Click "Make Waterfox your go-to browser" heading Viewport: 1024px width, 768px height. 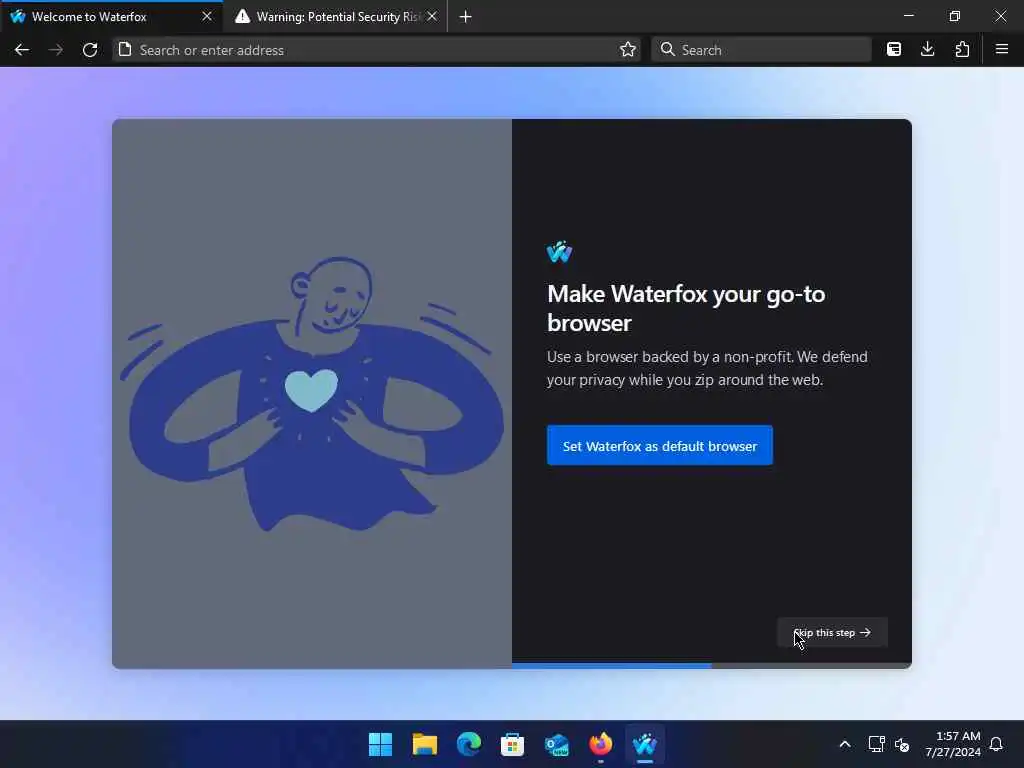[686, 308]
